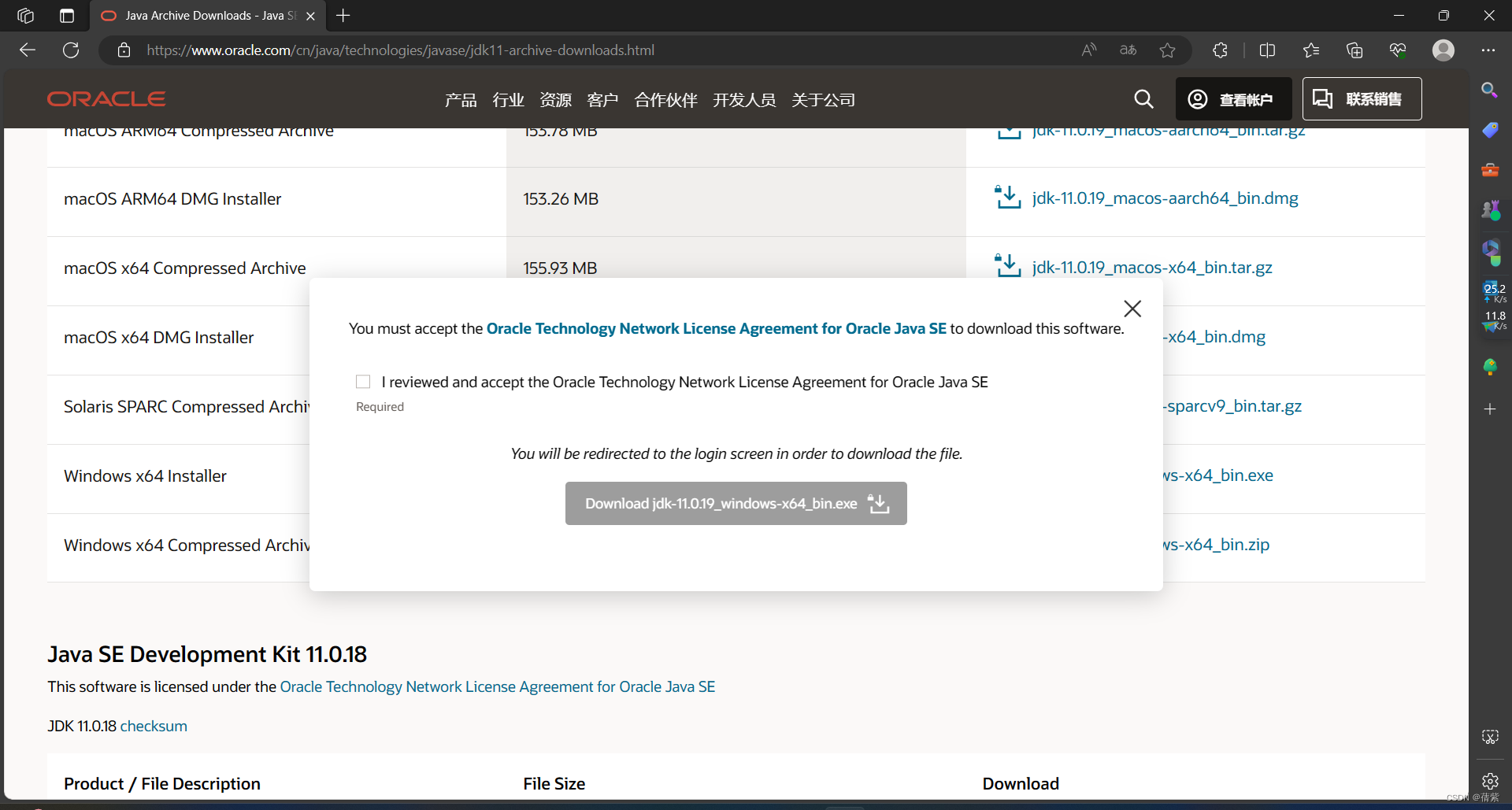
Task: Download jdk-11.0.19_macos-aarch64_bin.dmg
Action: tap(1165, 198)
